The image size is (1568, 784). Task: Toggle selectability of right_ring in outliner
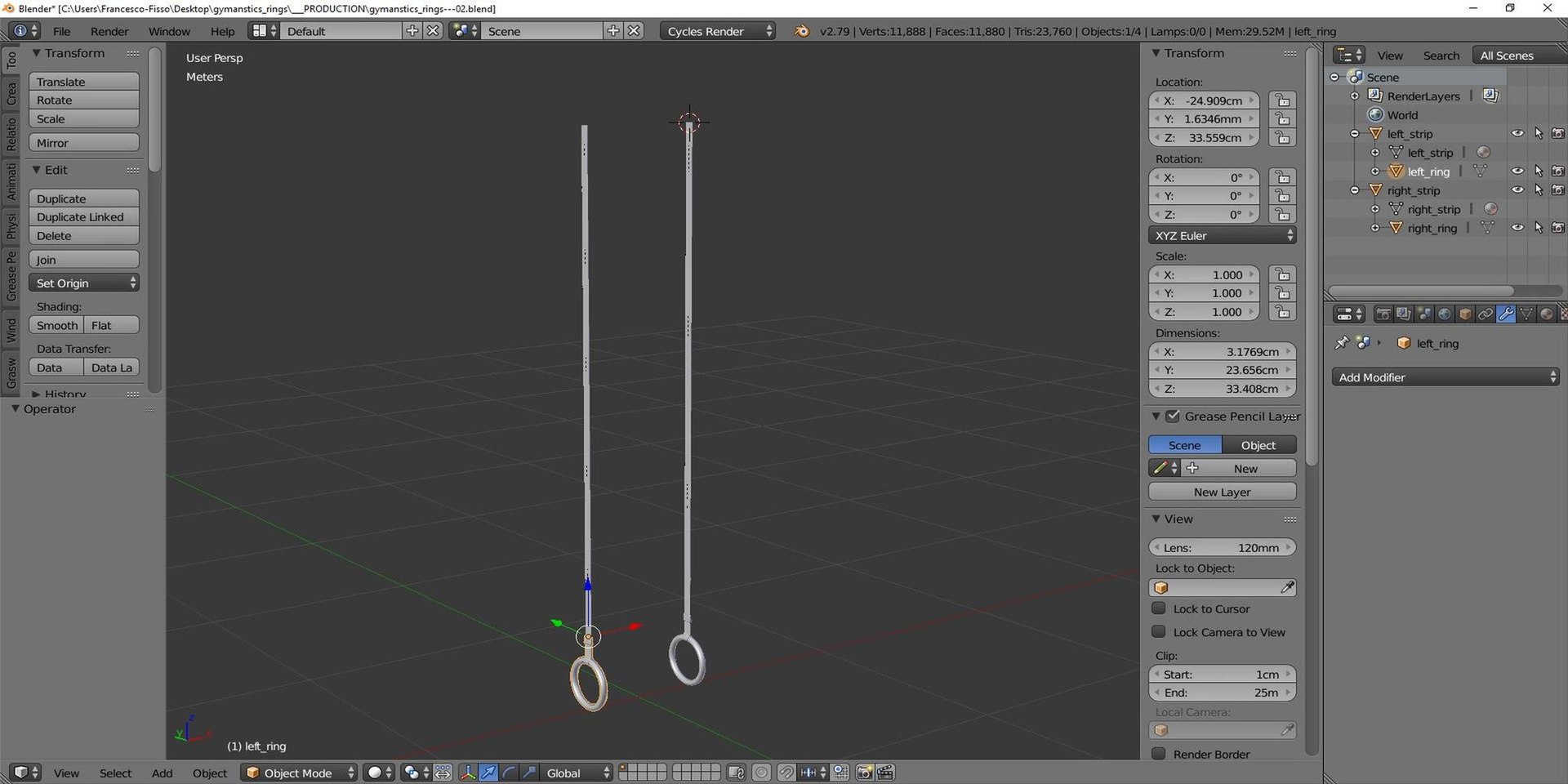tap(1539, 228)
